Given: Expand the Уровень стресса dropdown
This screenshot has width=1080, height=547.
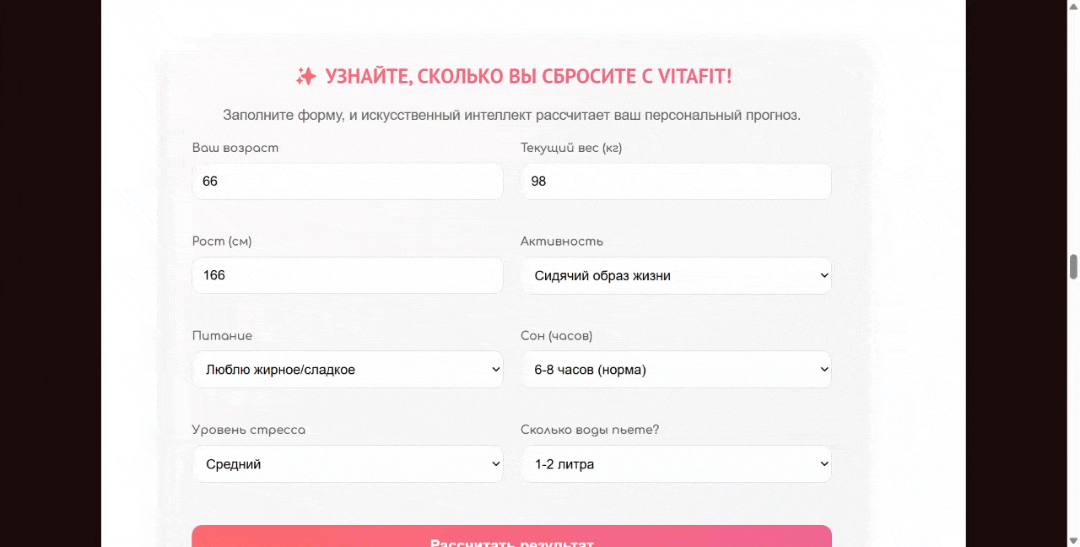Looking at the screenshot, I should click(x=347, y=464).
